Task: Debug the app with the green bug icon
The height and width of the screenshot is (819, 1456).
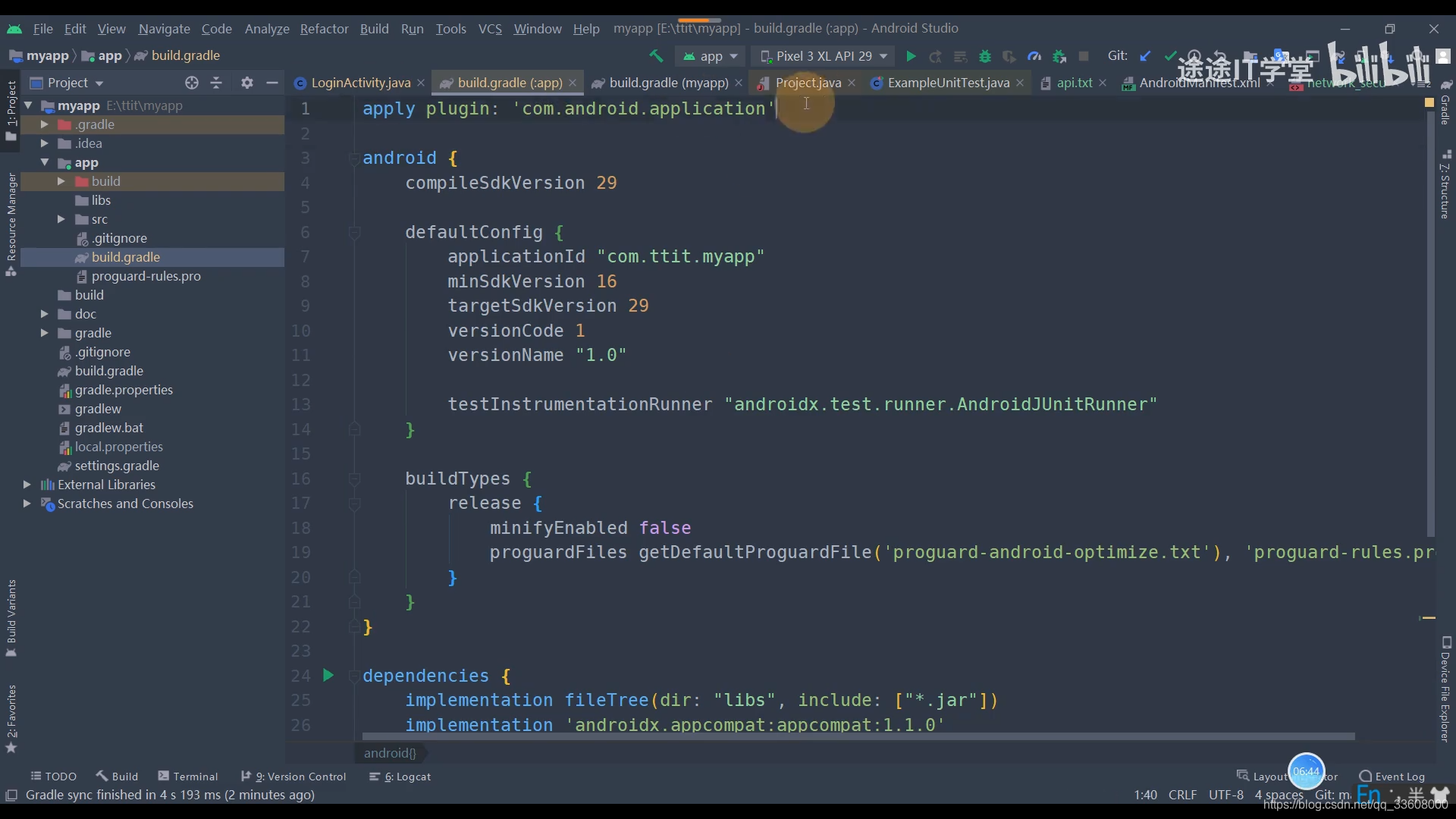Action: coord(985,56)
